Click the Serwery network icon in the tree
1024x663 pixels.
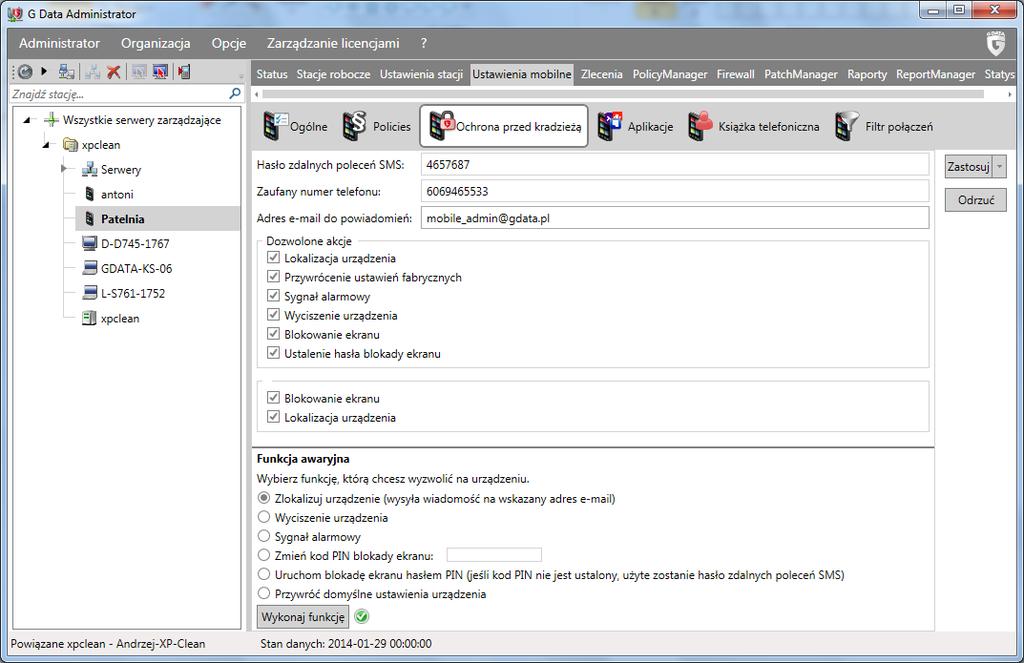[x=89, y=169]
